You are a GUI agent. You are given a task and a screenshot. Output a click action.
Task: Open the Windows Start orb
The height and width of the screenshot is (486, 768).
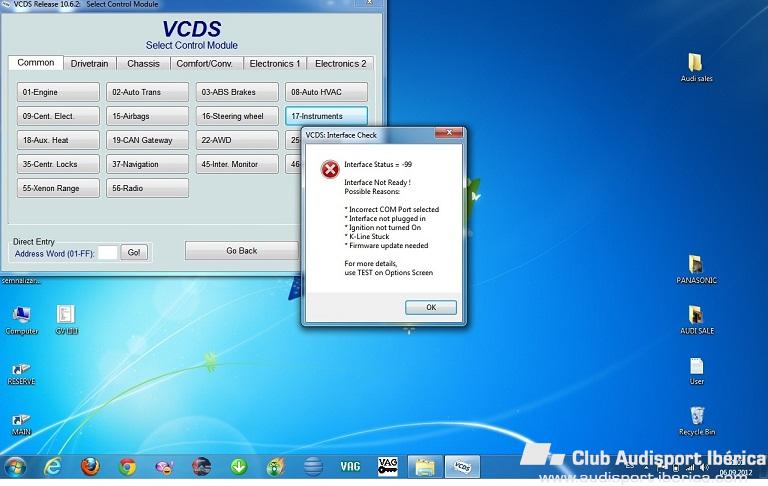15,466
